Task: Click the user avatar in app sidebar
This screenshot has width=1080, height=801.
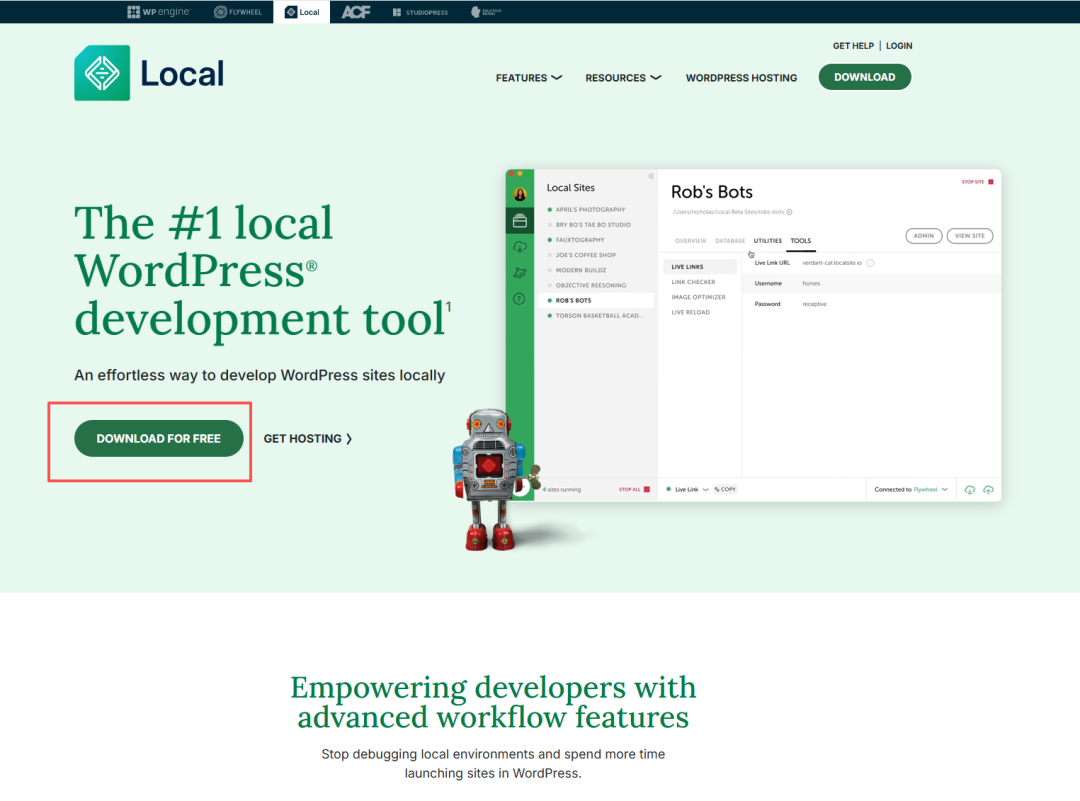Action: tap(520, 194)
